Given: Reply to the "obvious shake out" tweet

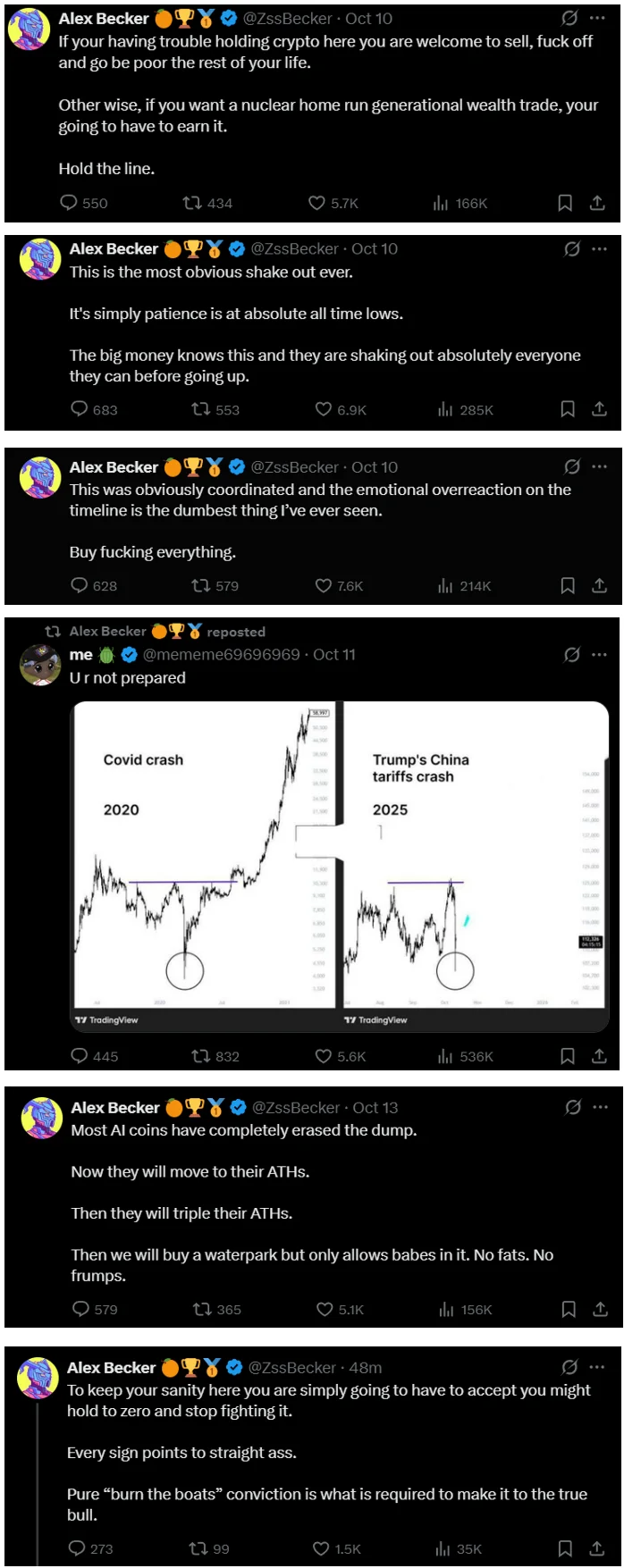Looking at the screenshot, I should [80, 409].
